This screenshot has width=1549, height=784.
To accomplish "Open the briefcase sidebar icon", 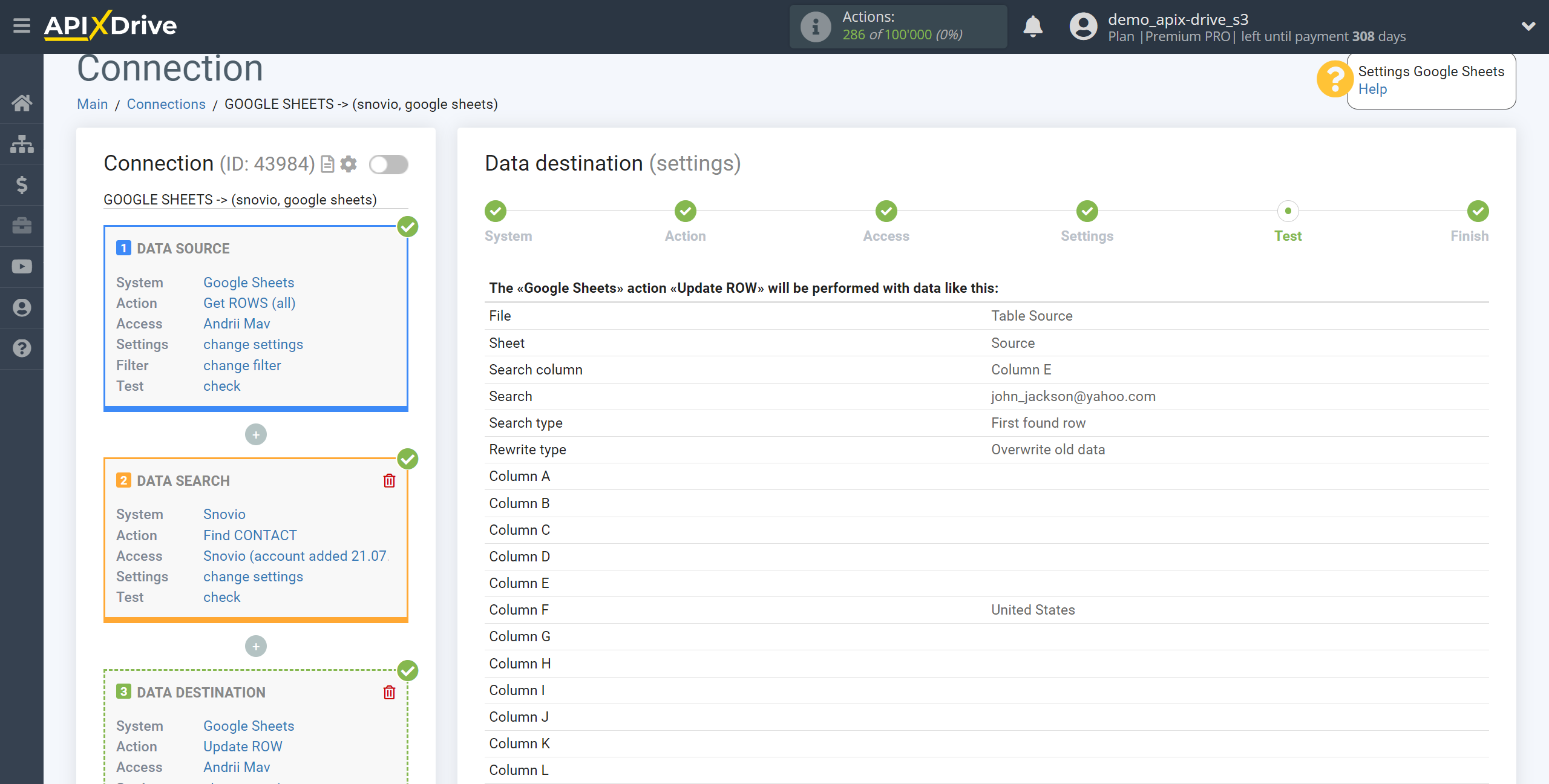I will (22, 226).
